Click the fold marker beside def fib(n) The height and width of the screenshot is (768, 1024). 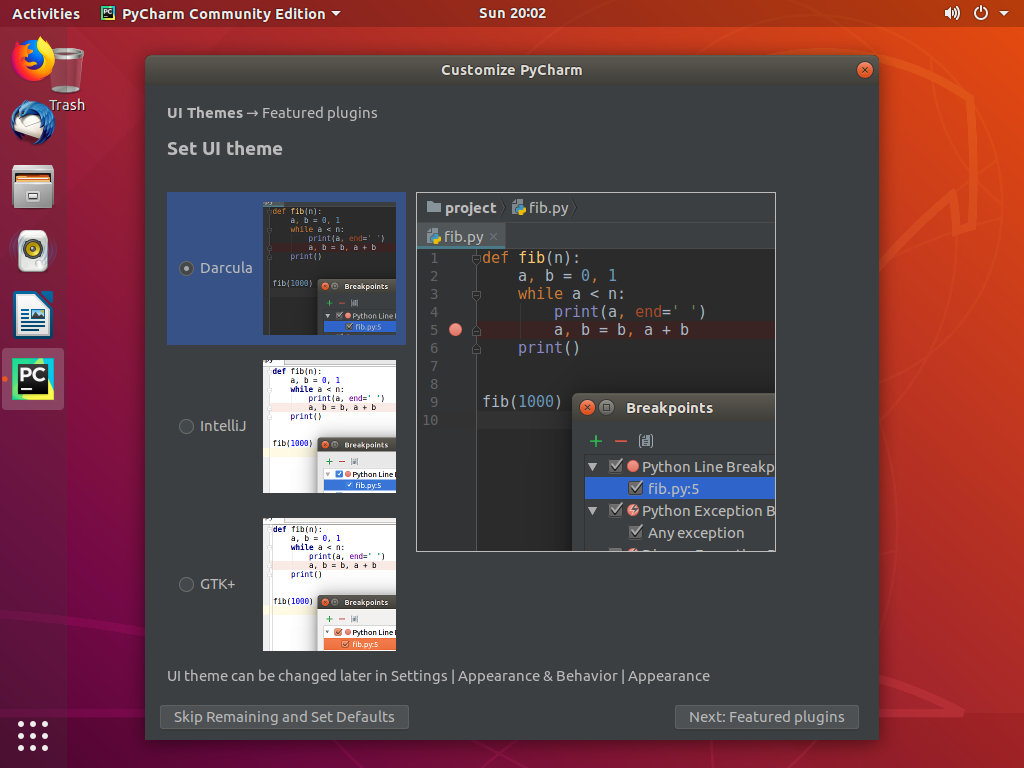click(x=476, y=259)
